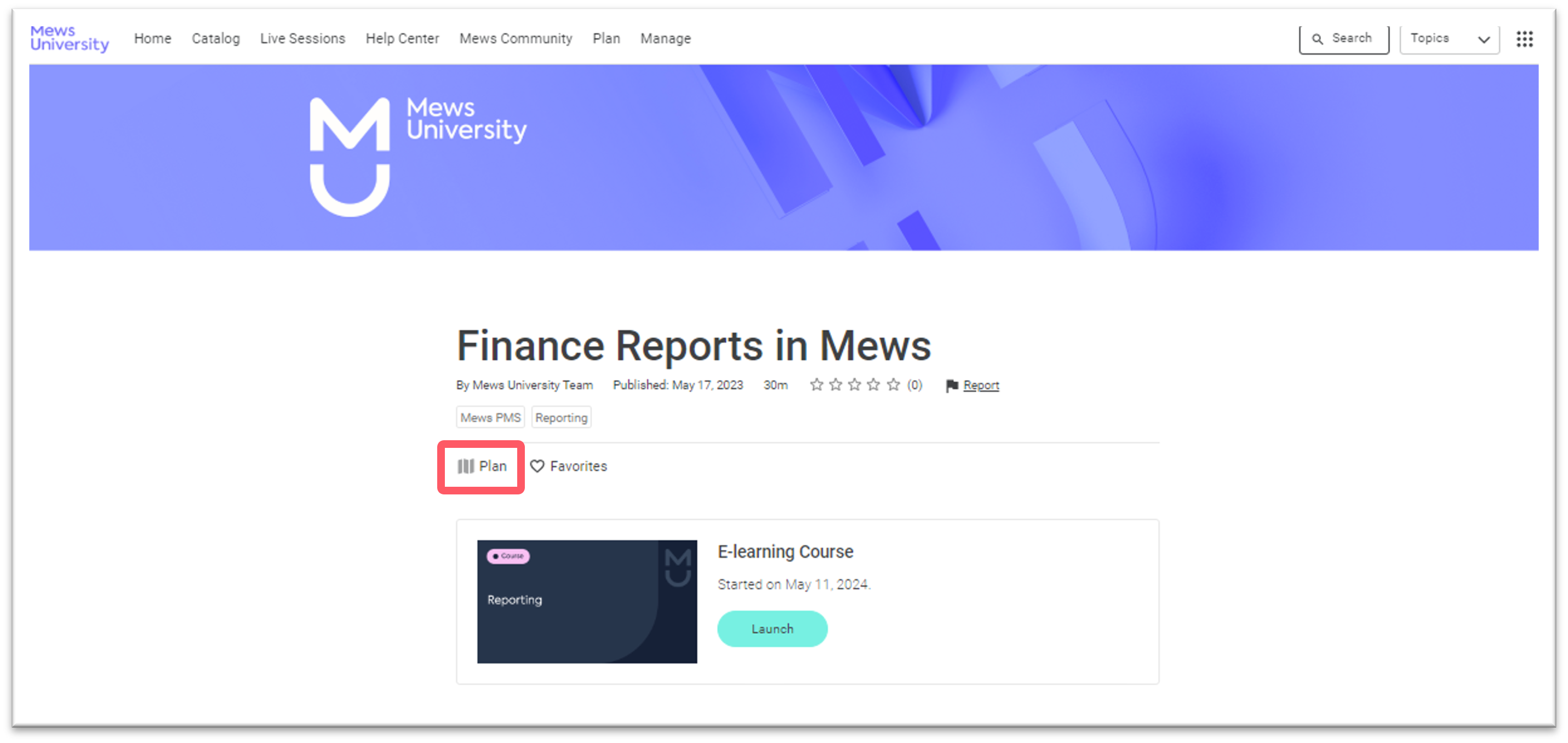The width and height of the screenshot is (1568, 743).
Task: Click the first rating star
Action: (817, 384)
